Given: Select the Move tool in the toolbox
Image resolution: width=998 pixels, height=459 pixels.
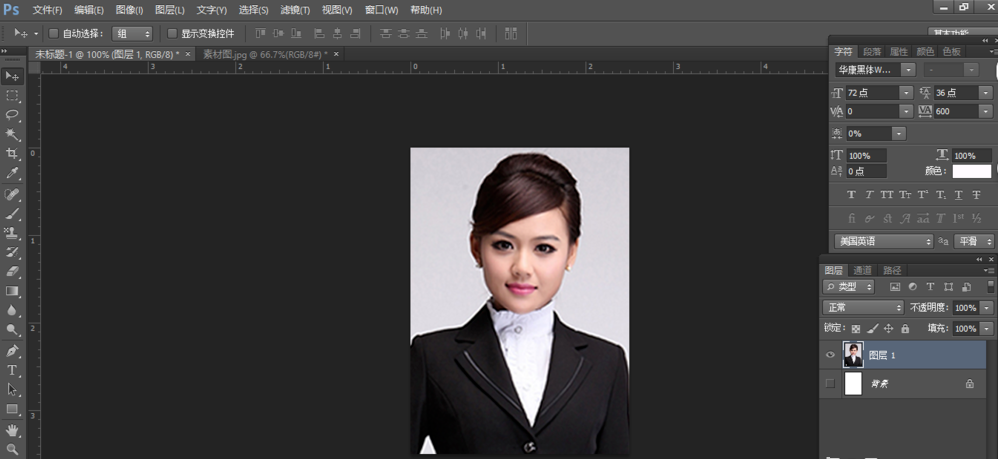Looking at the screenshot, I should click(x=12, y=76).
